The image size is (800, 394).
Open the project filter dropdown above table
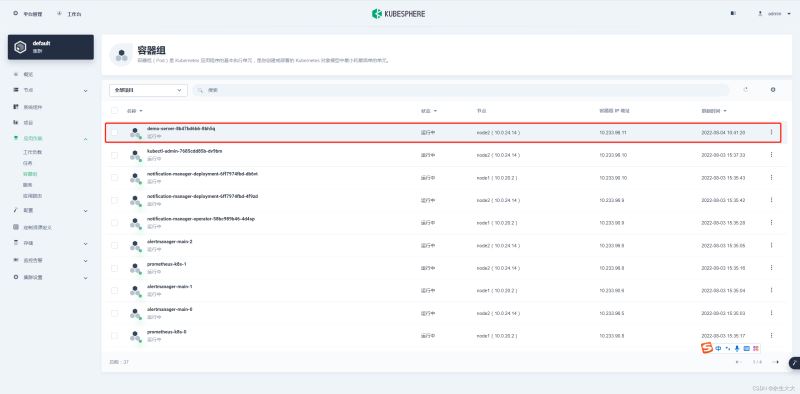point(148,90)
